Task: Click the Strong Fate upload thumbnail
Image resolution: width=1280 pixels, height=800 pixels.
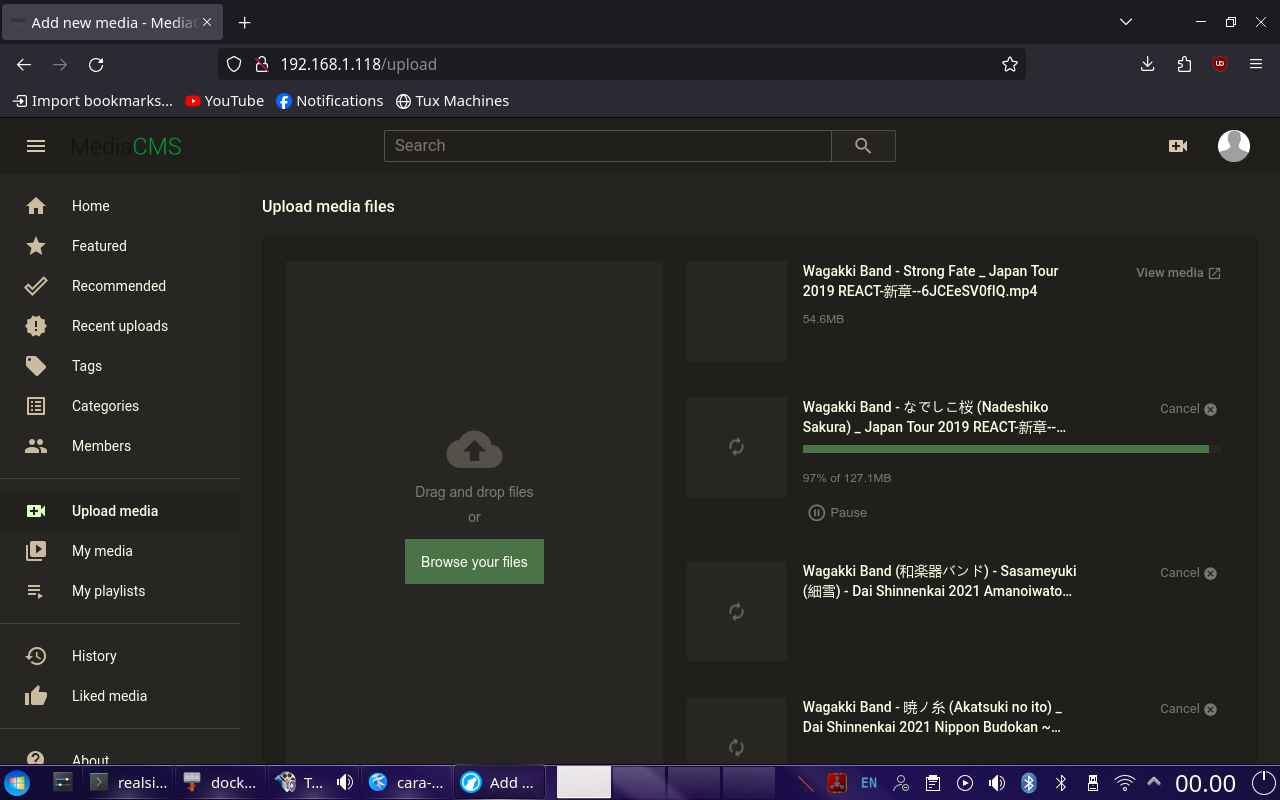Action: pyautogui.click(x=737, y=311)
